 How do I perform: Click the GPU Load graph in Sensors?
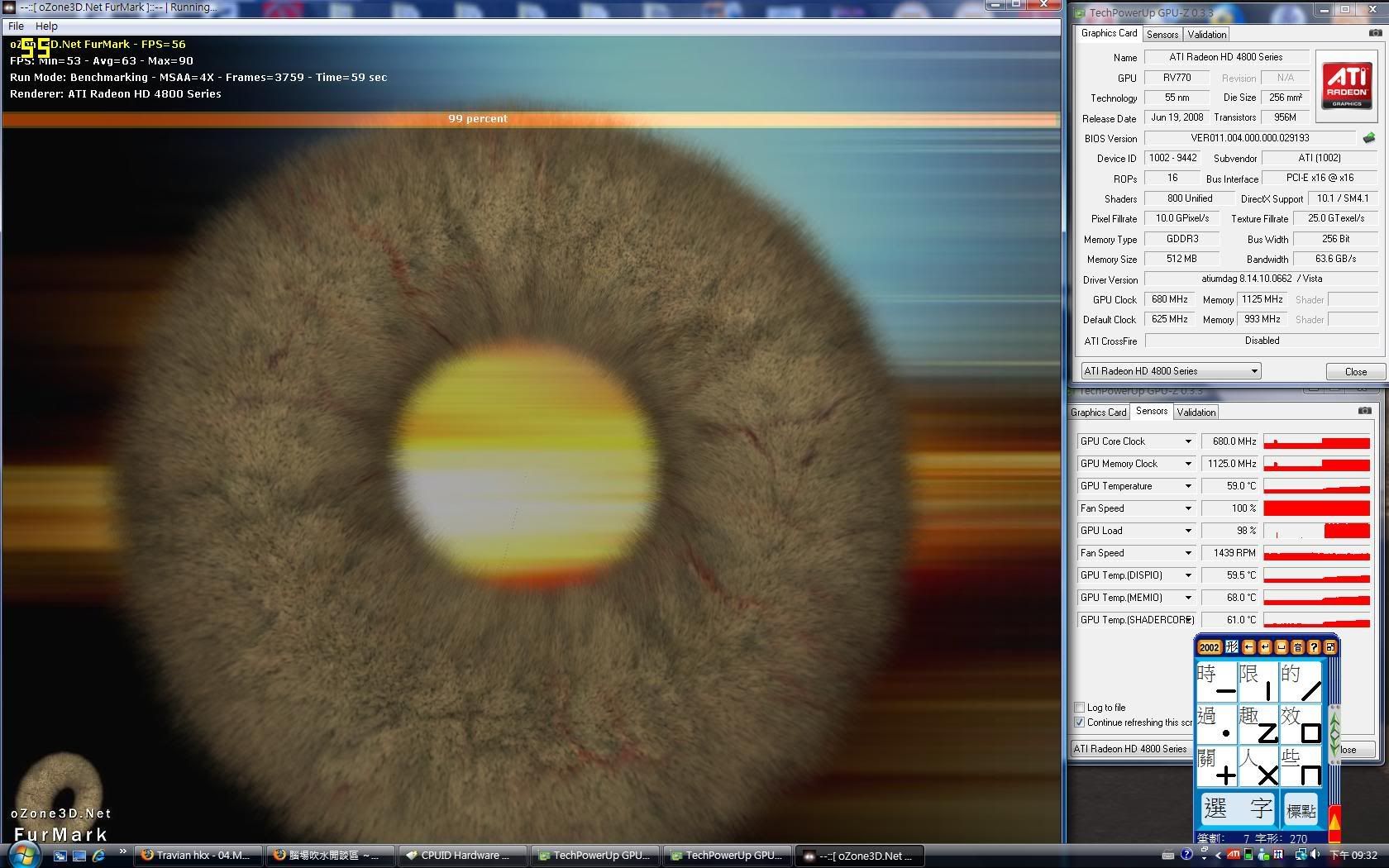tap(1316, 531)
